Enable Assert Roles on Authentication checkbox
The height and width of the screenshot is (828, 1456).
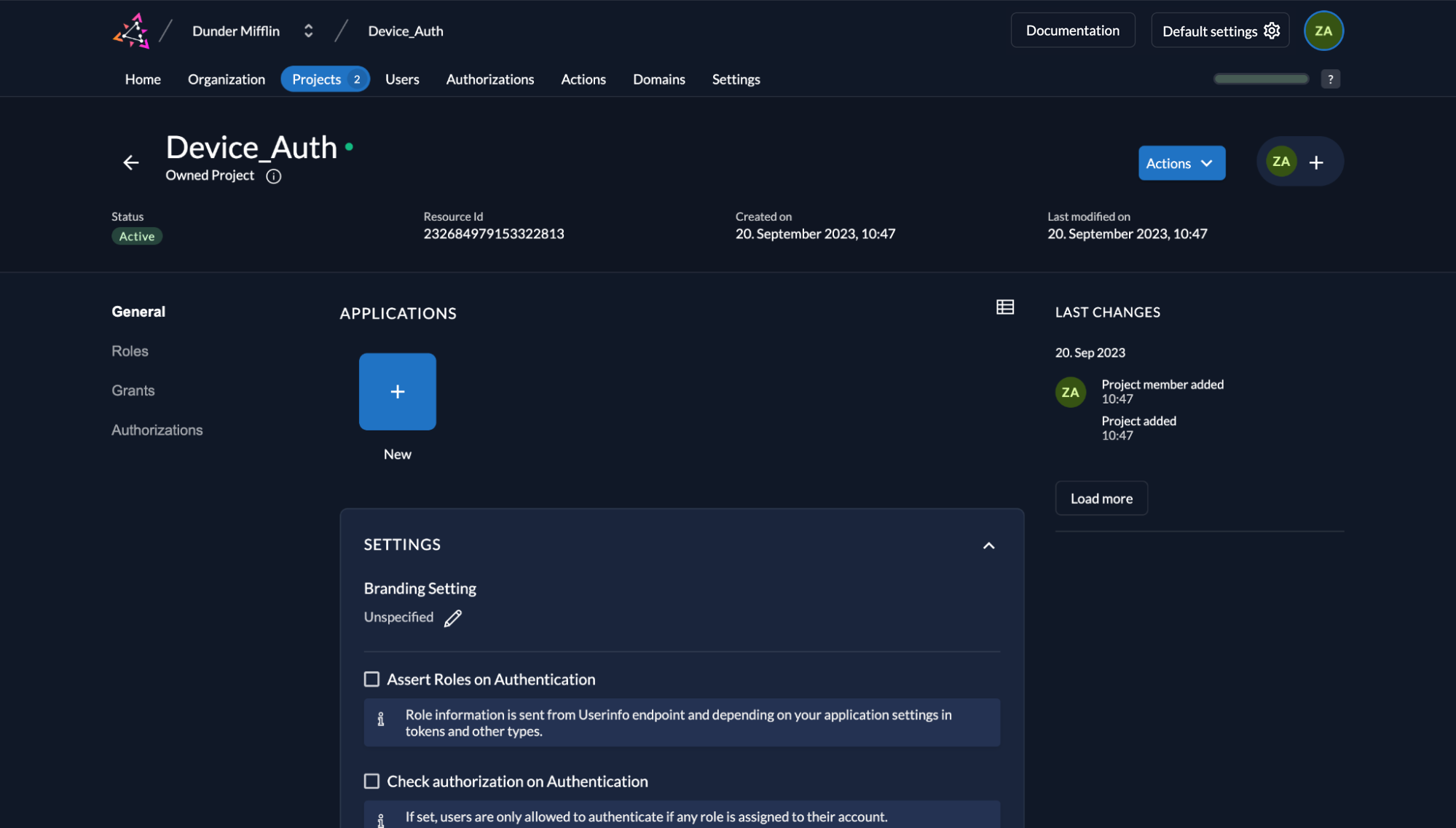[x=371, y=679]
